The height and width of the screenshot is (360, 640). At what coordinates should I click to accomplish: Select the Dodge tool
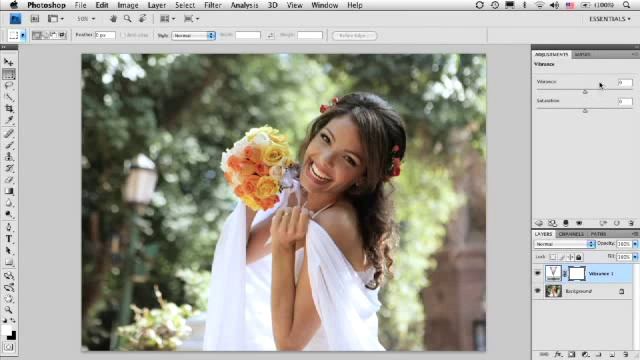coord(9,214)
